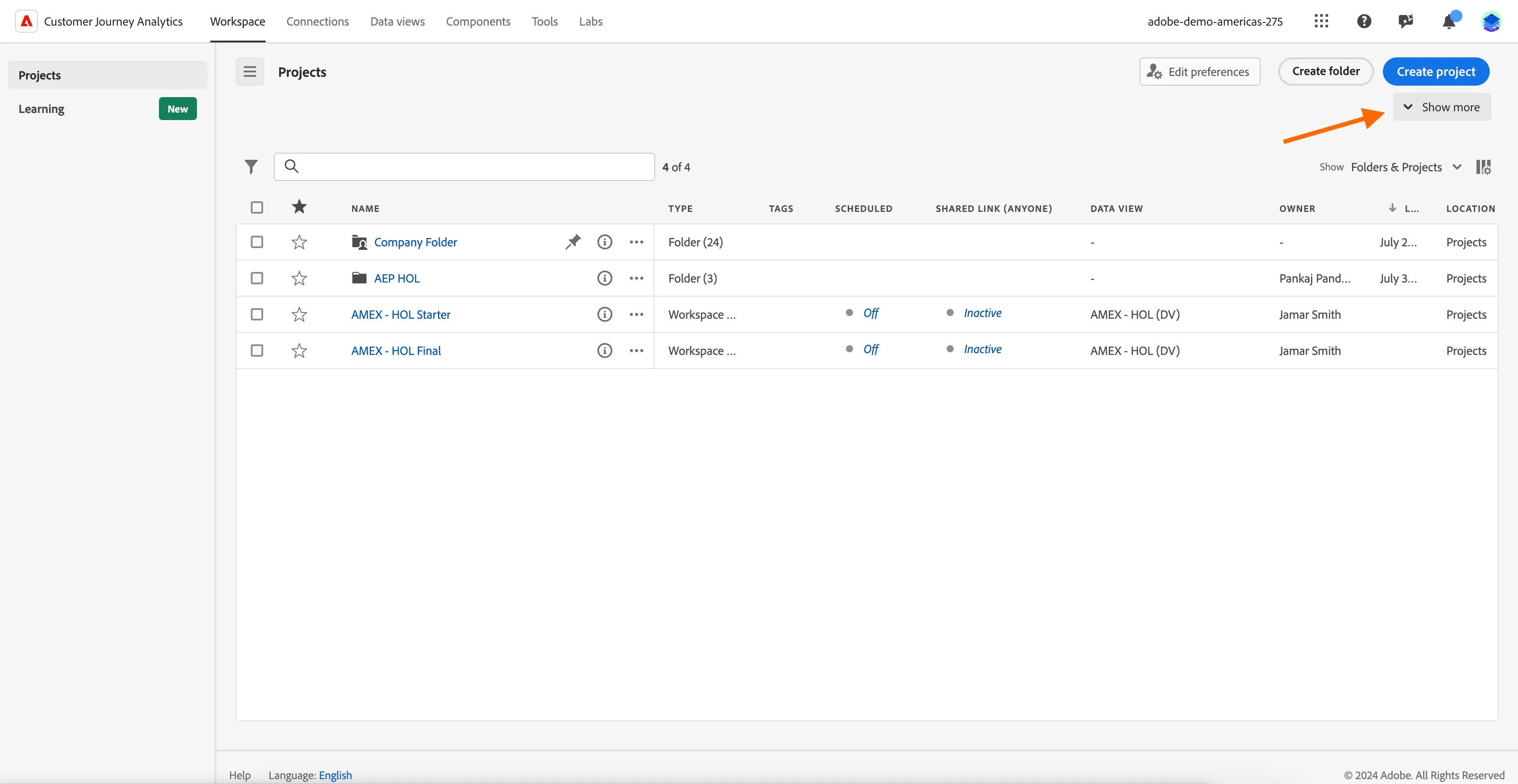Switch to the Data views tab
Screen dimensions: 1518x784
pyautogui.click(x=397, y=22)
